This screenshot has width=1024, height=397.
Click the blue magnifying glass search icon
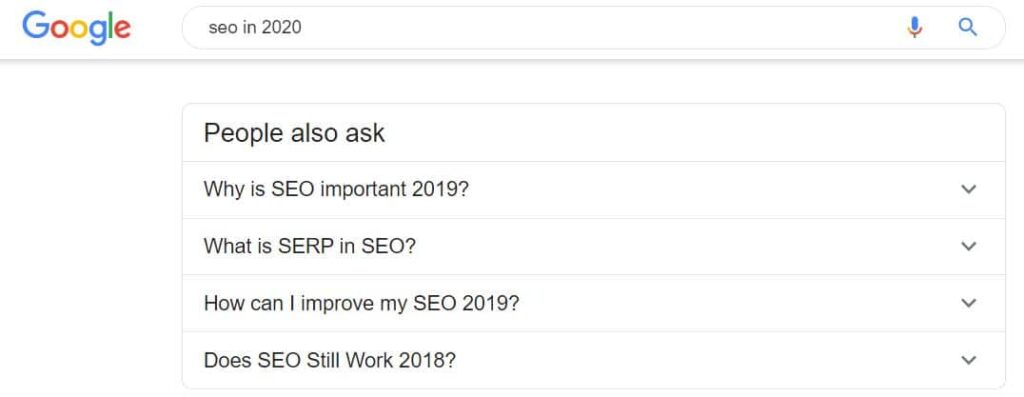pos(968,27)
